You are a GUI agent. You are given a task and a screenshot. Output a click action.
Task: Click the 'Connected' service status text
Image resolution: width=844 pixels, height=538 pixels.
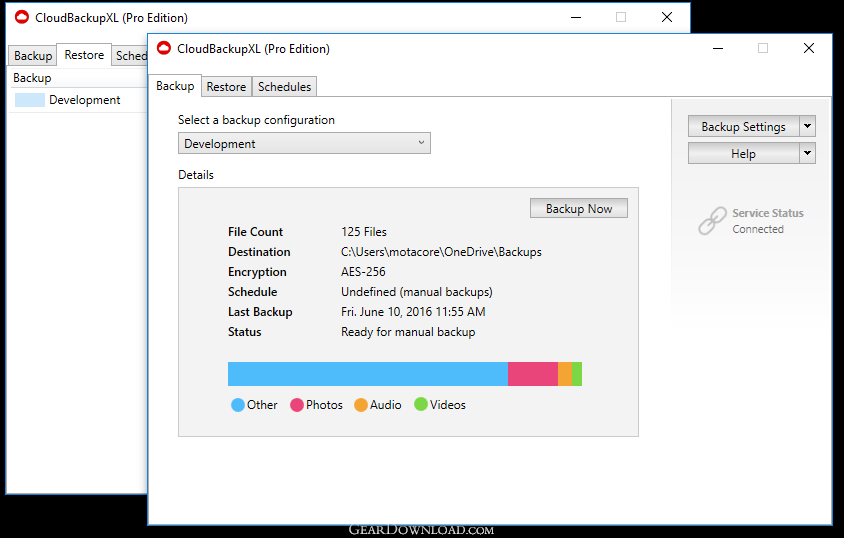coord(758,229)
